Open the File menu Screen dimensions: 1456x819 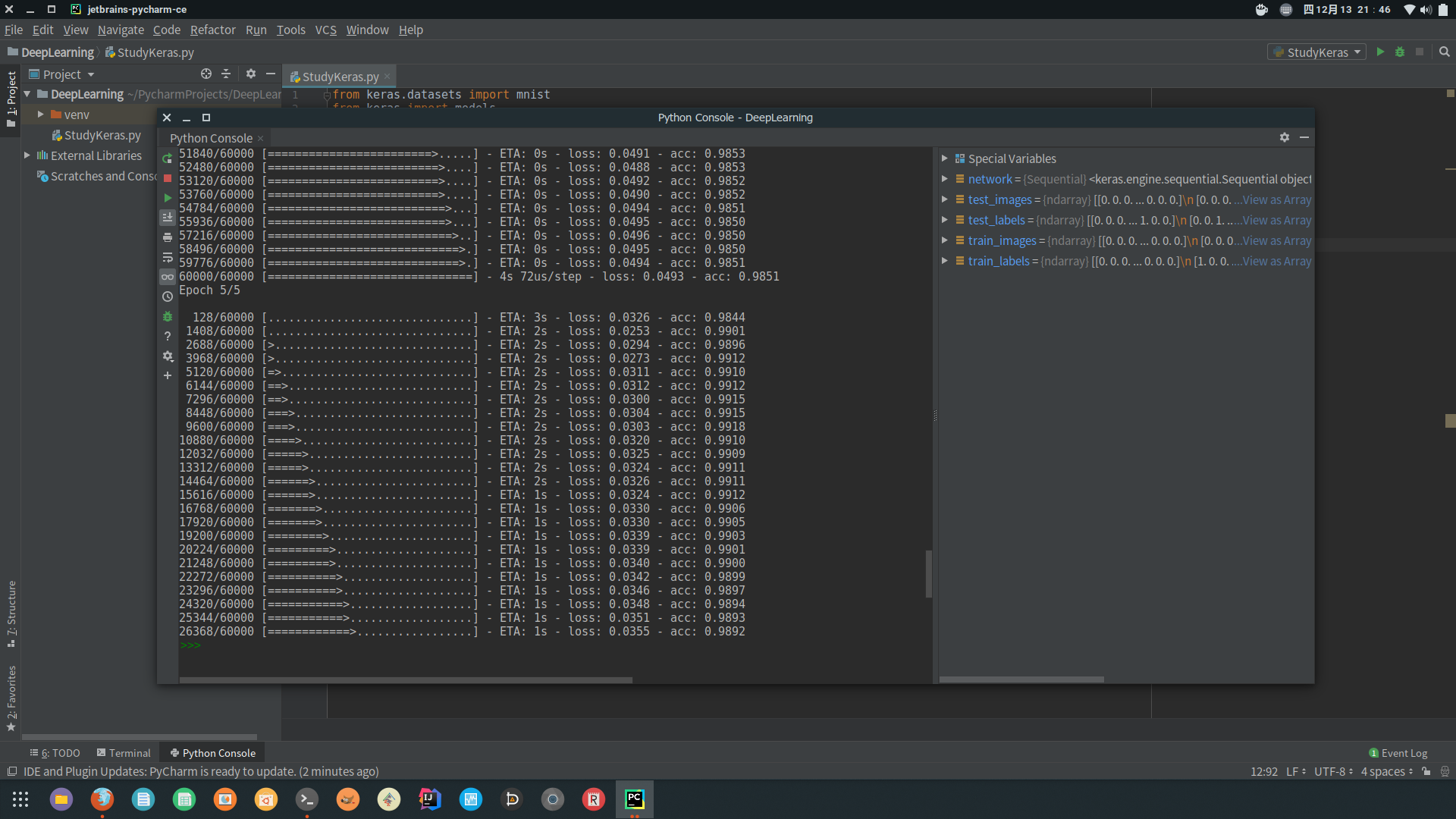pos(14,30)
